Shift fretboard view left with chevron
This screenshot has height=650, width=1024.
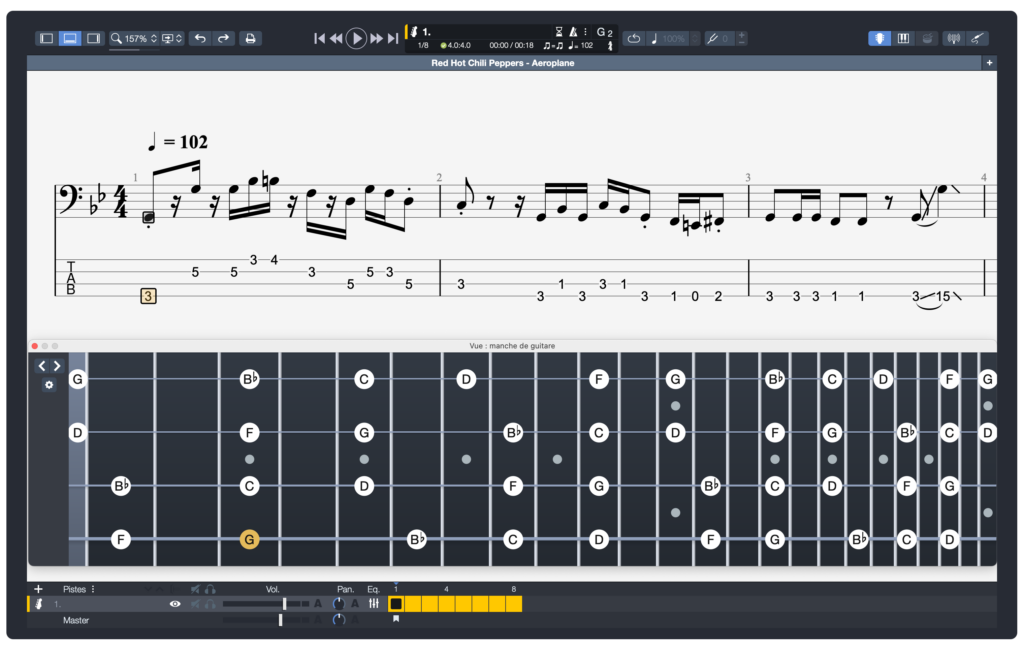tap(42, 366)
